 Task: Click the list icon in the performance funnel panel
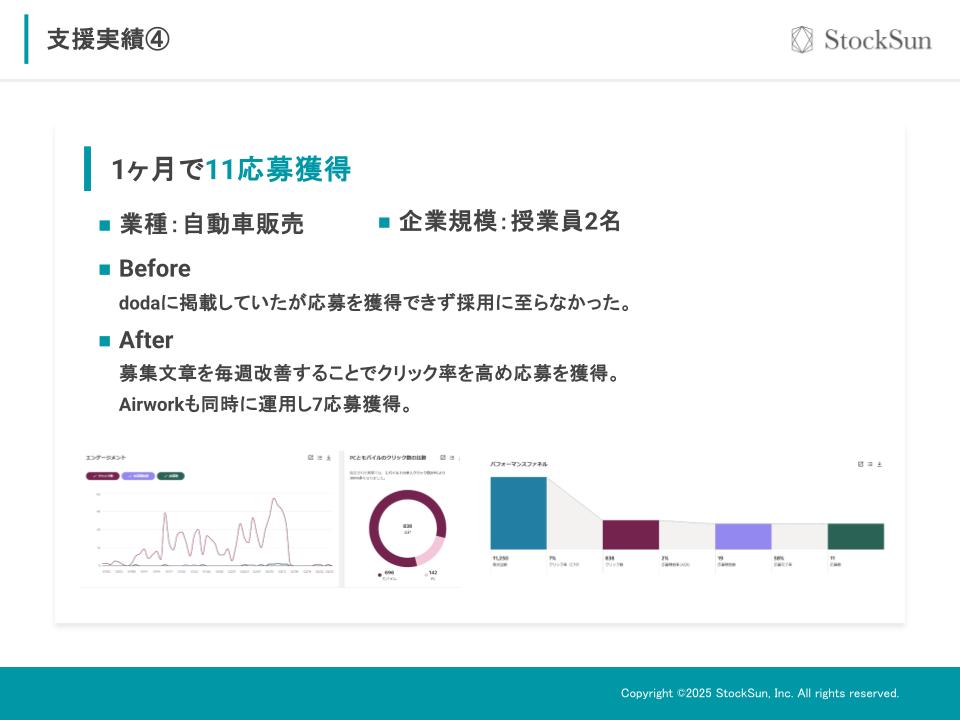(870, 464)
